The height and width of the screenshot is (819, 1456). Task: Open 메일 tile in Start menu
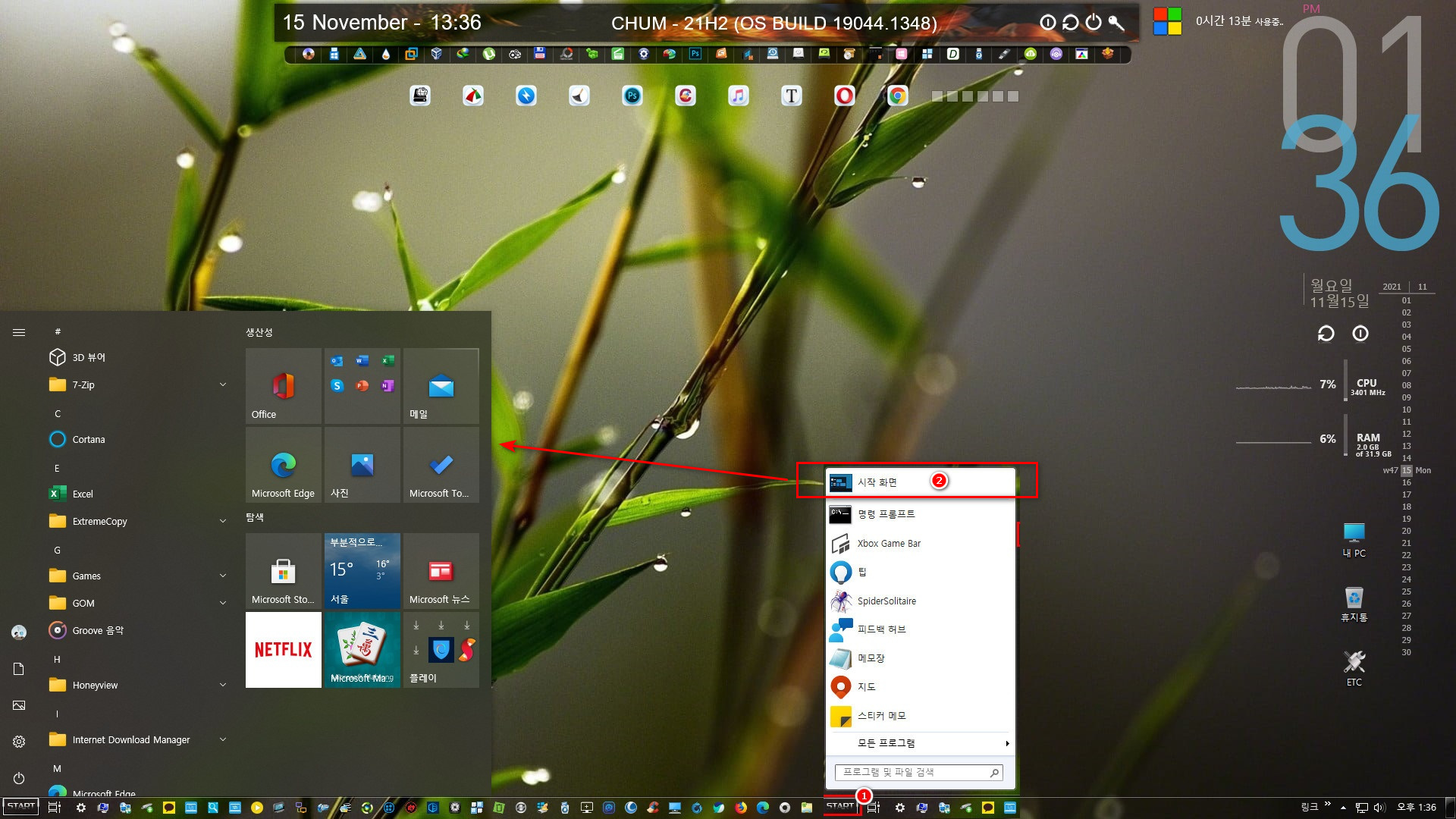[x=440, y=386]
